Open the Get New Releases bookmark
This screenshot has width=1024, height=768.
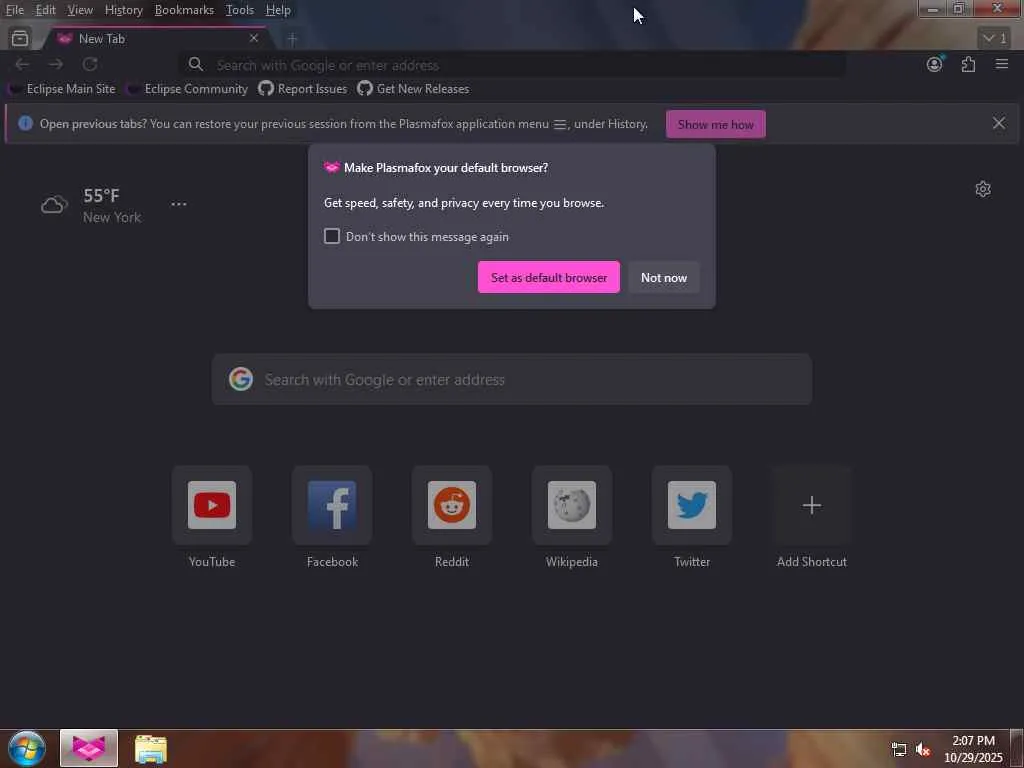[413, 89]
